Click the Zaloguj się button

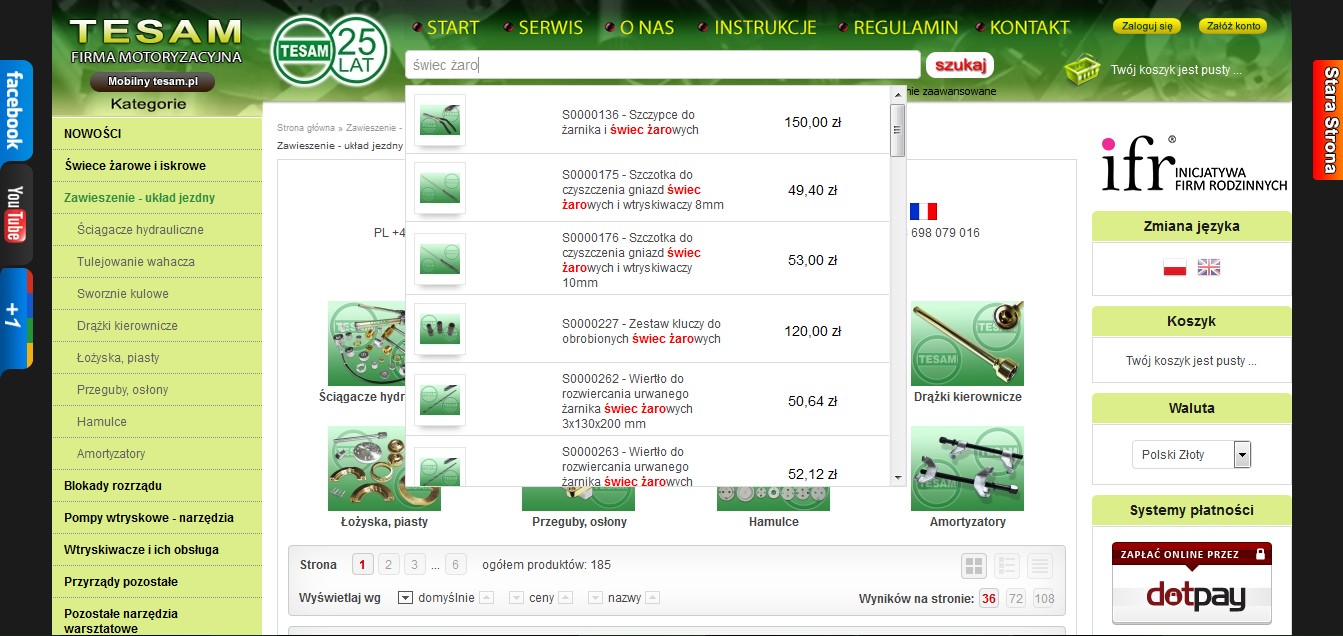click(1146, 26)
